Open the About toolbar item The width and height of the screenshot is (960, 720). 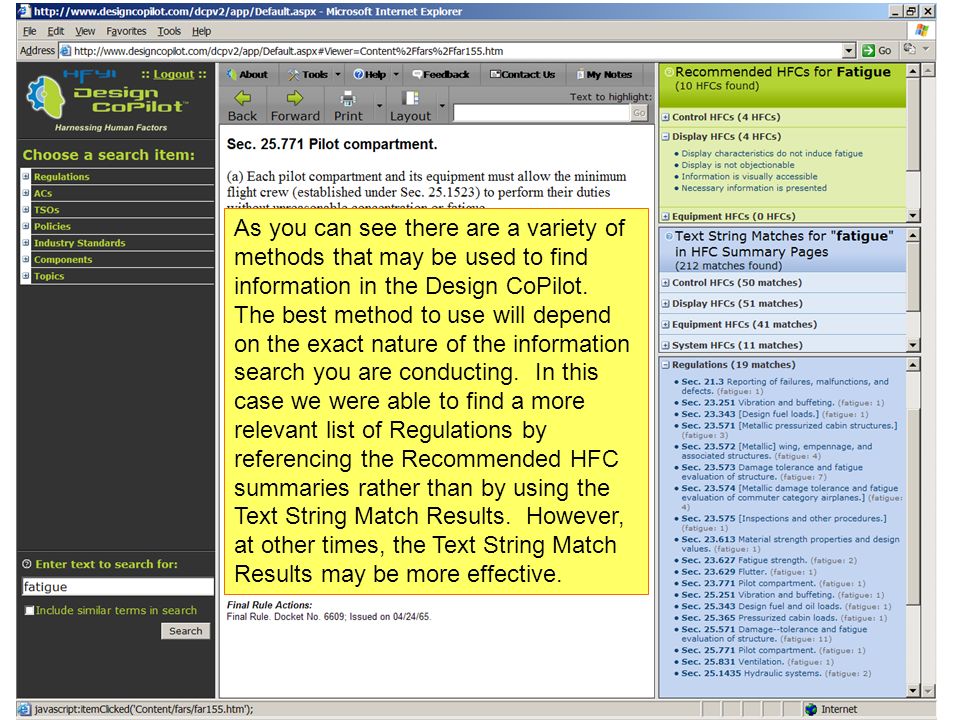pyautogui.click(x=247, y=74)
